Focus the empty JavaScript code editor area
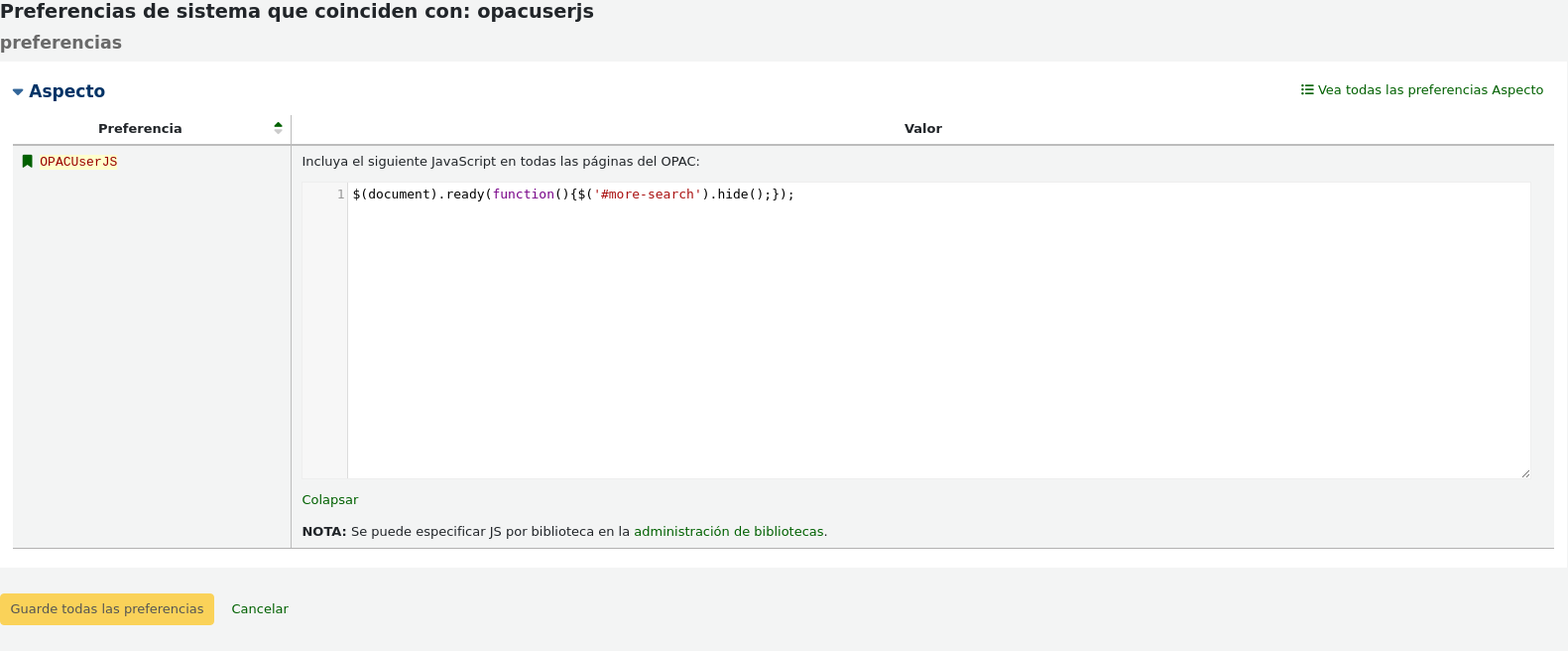Viewport: 1568px width, 651px height. [x=937, y=337]
